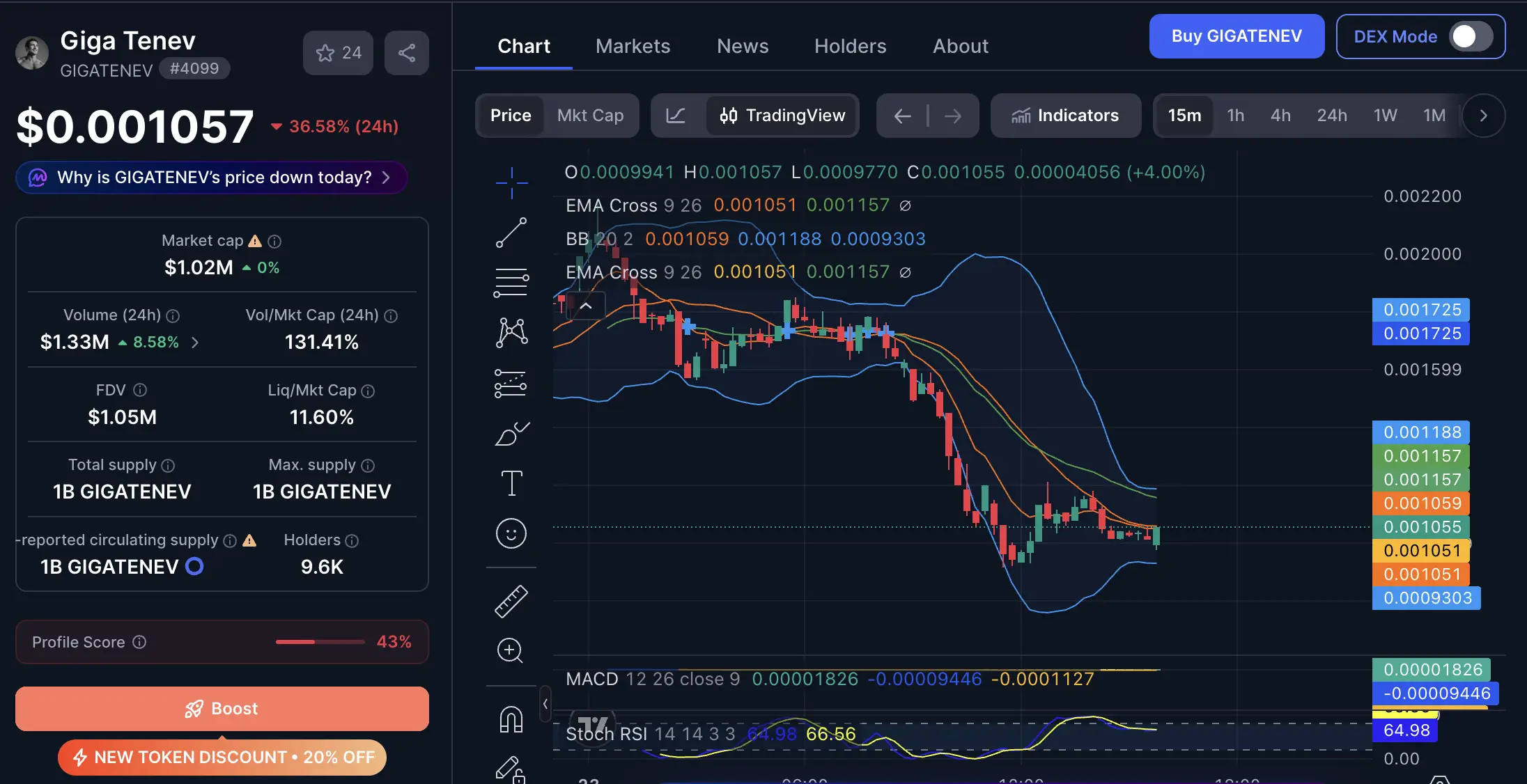The image size is (1527, 784).
Task: Choose the forecasting position tool
Action: pos(511,383)
